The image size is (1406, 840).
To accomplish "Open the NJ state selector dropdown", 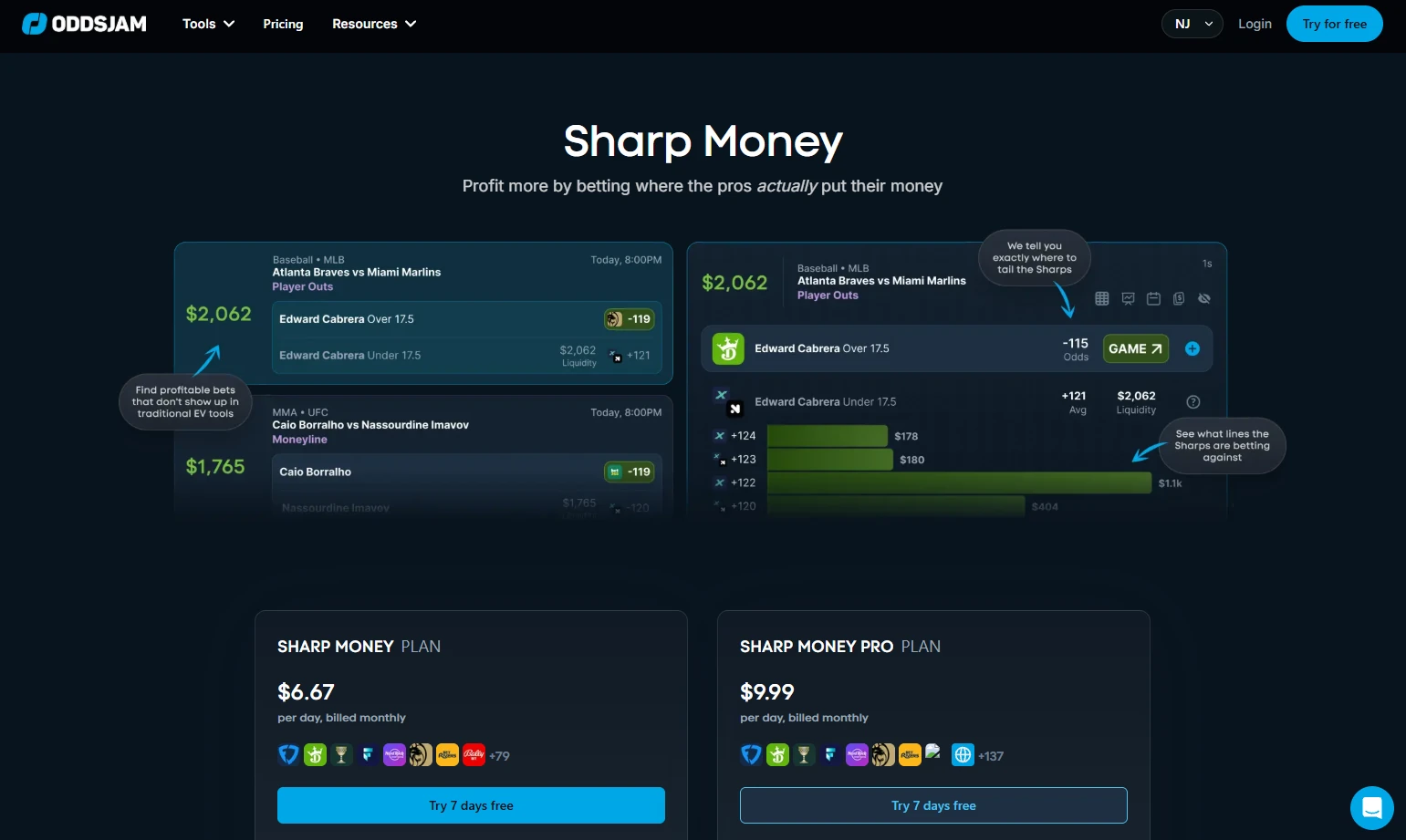I will (x=1192, y=24).
